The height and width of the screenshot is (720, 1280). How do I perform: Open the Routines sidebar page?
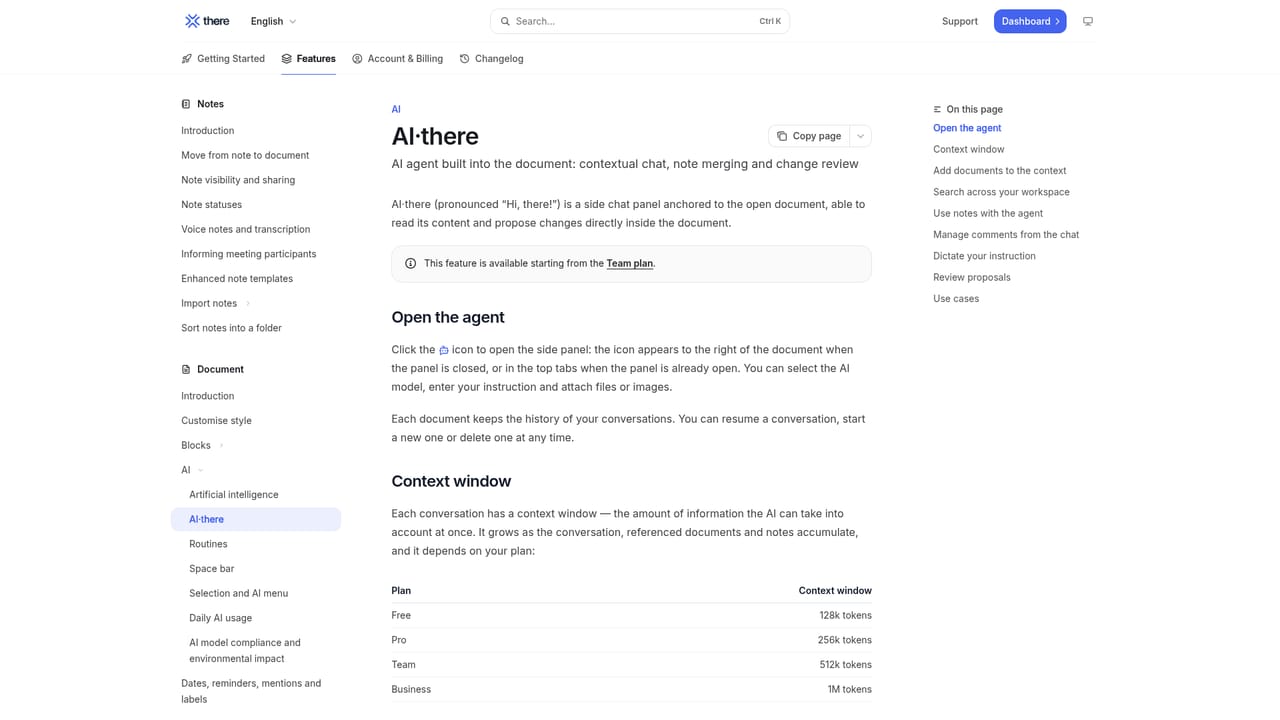[x=208, y=544]
